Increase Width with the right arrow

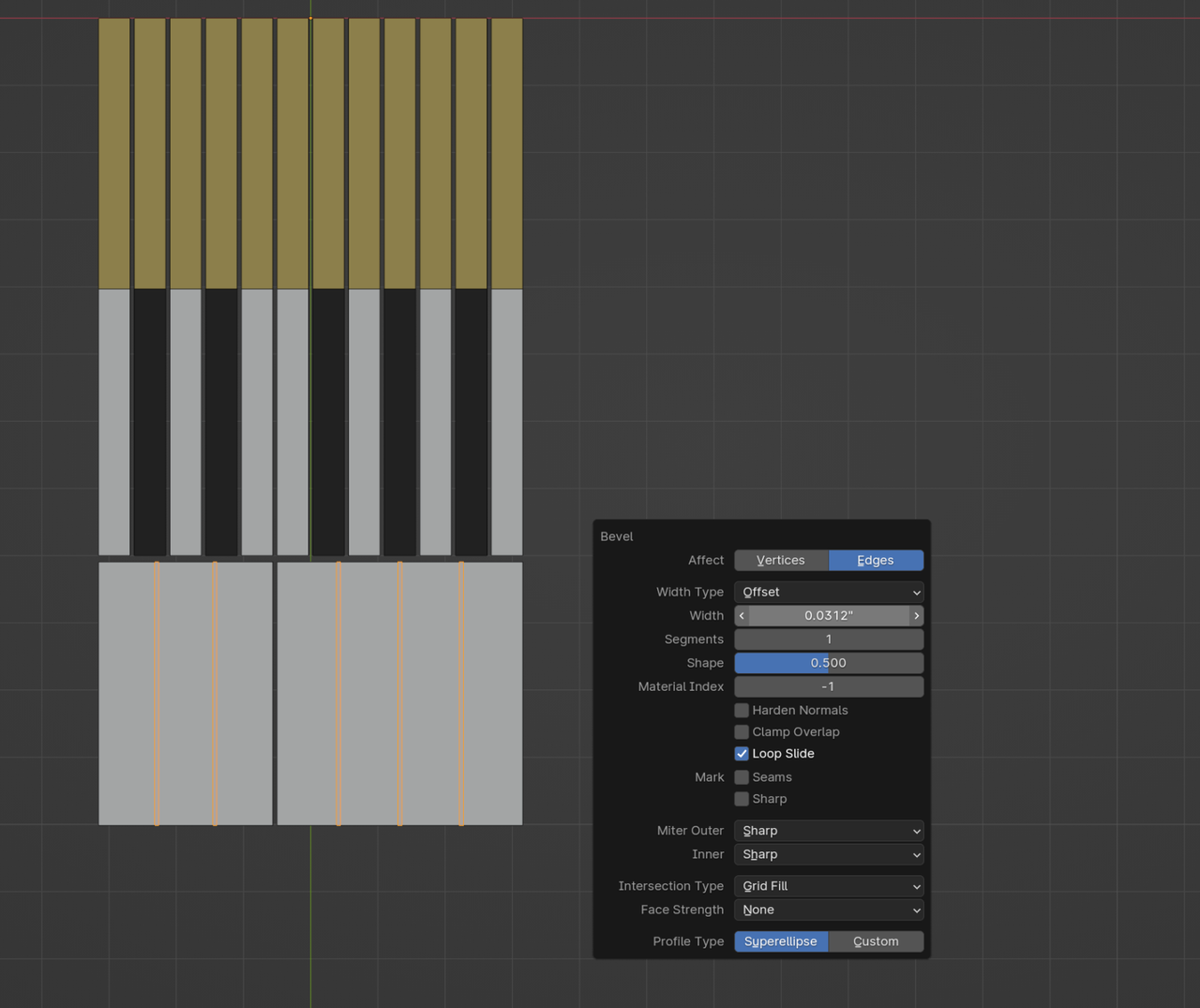tap(916, 615)
